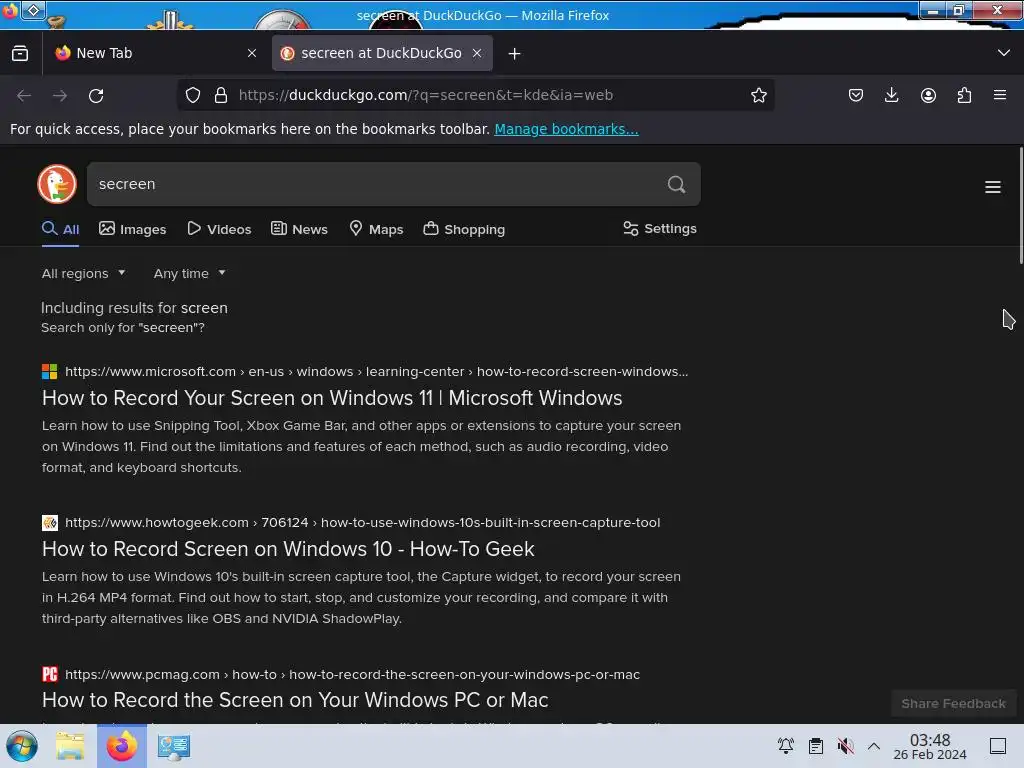This screenshot has width=1024, height=768.
Task: Open Microsoft Record Your Screen result
Action: pyautogui.click(x=332, y=398)
